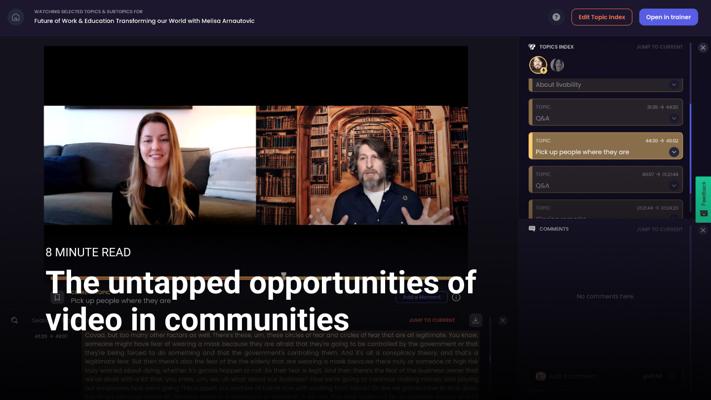Open the green Feedback side tab

pyautogui.click(x=703, y=199)
